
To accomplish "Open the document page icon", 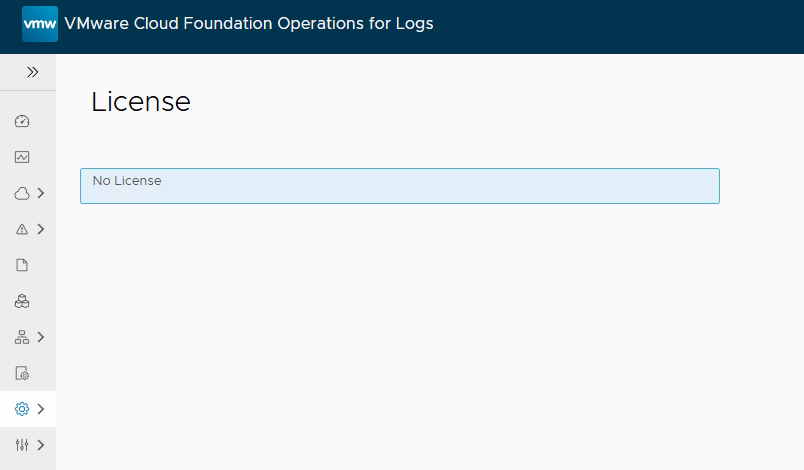I will point(22,265).
